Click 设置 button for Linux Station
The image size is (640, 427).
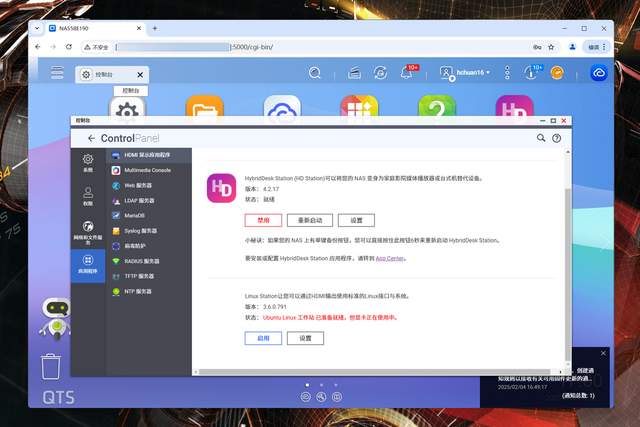305,338
